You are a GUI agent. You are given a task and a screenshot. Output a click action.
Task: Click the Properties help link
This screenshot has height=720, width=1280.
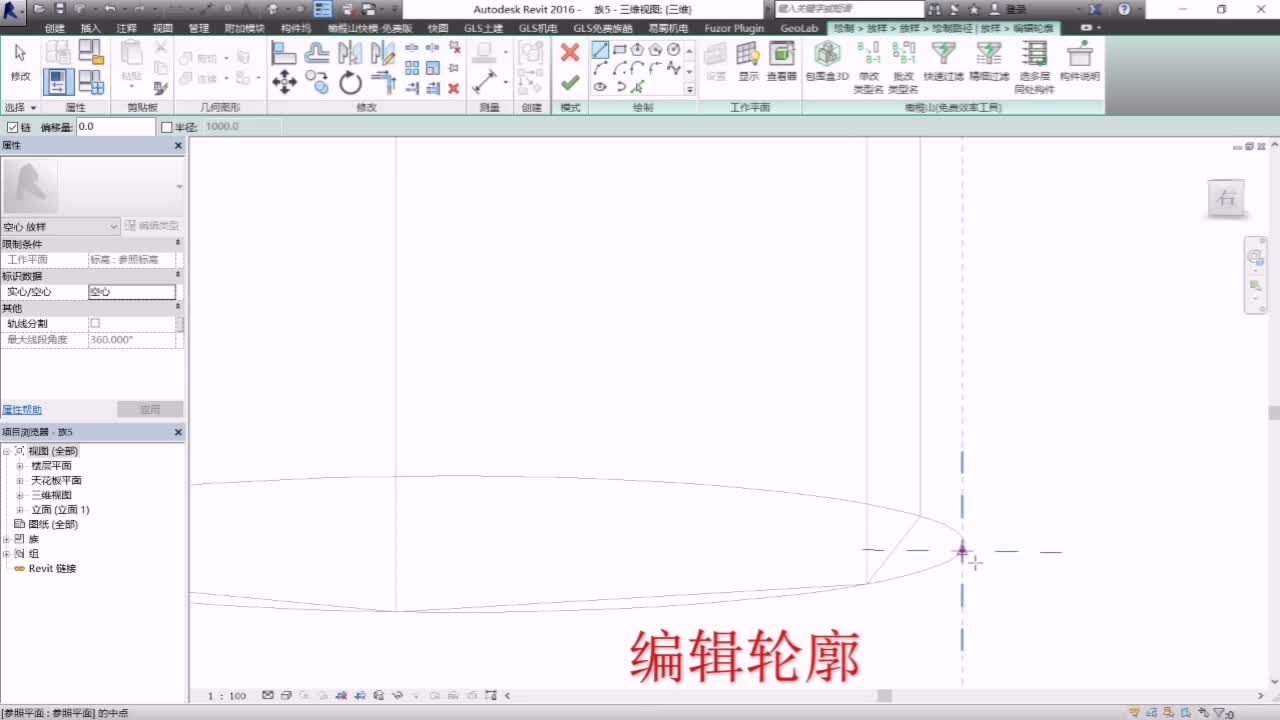click(22, 410)
